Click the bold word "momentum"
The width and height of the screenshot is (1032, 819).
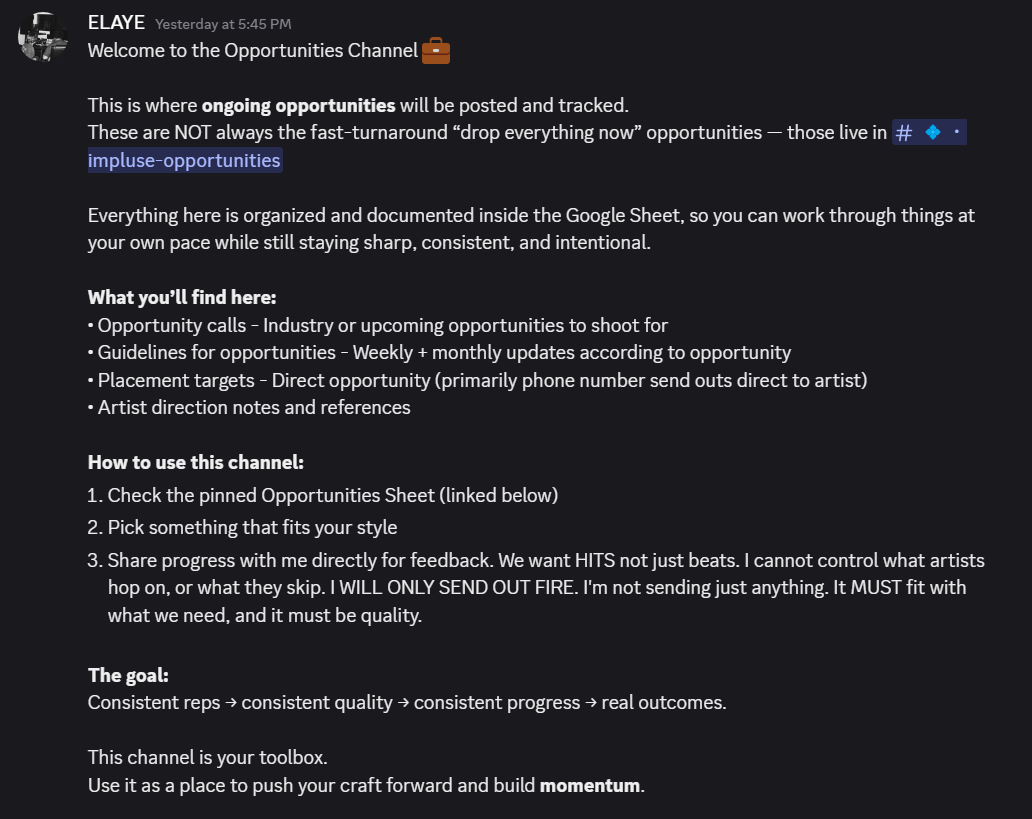pyautogui.click(x=590, y=785)
